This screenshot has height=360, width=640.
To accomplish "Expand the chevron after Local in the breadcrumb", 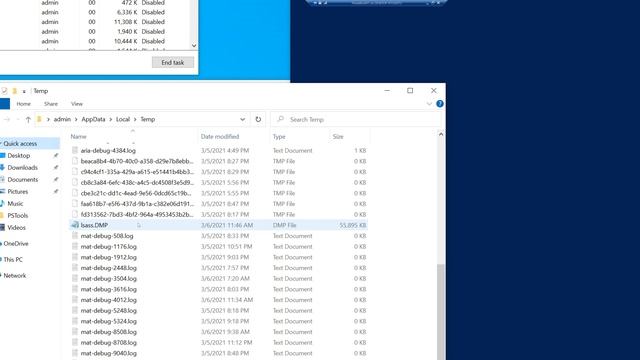I will (x=135, y=119).
